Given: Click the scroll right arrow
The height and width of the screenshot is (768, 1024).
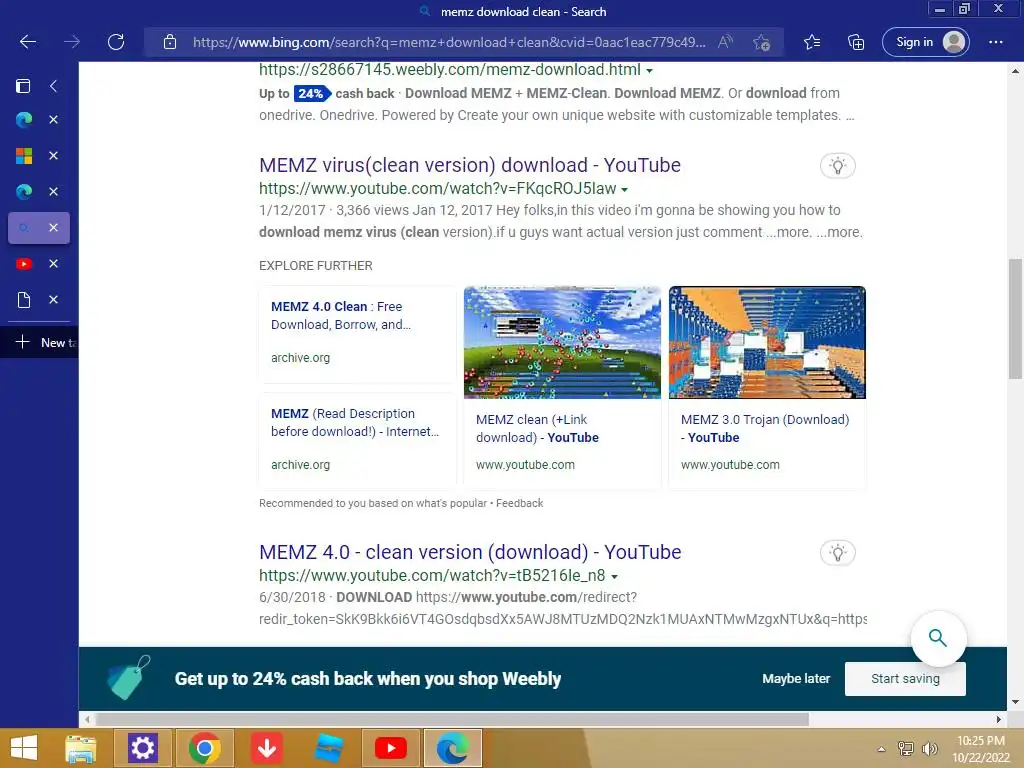Looking at the screenshot, I should (998, 719).
